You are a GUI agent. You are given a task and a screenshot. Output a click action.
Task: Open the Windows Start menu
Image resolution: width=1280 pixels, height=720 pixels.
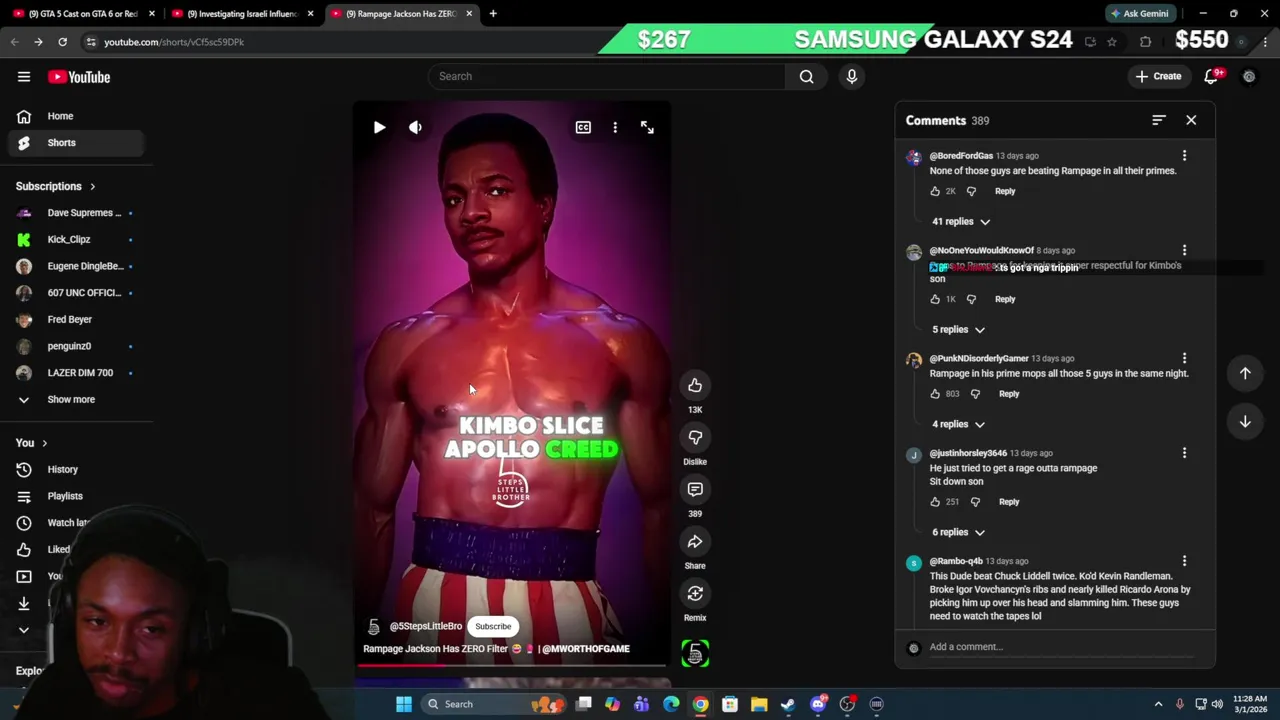(404, 704)
